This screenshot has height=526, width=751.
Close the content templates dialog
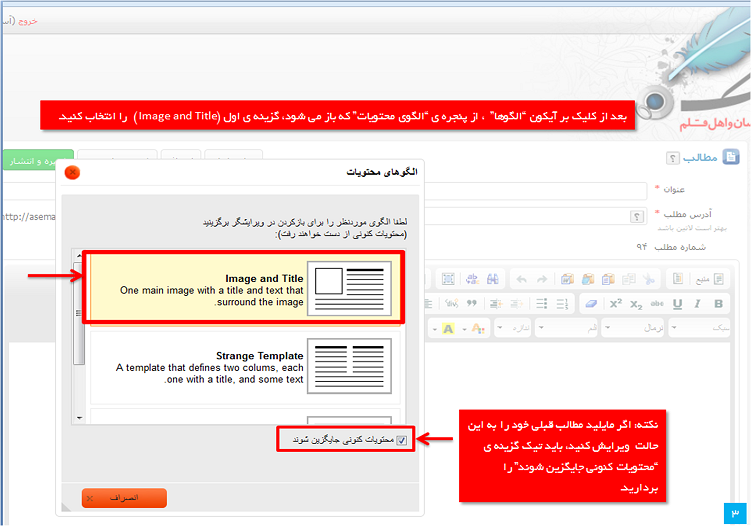click(x=72, y=172)
